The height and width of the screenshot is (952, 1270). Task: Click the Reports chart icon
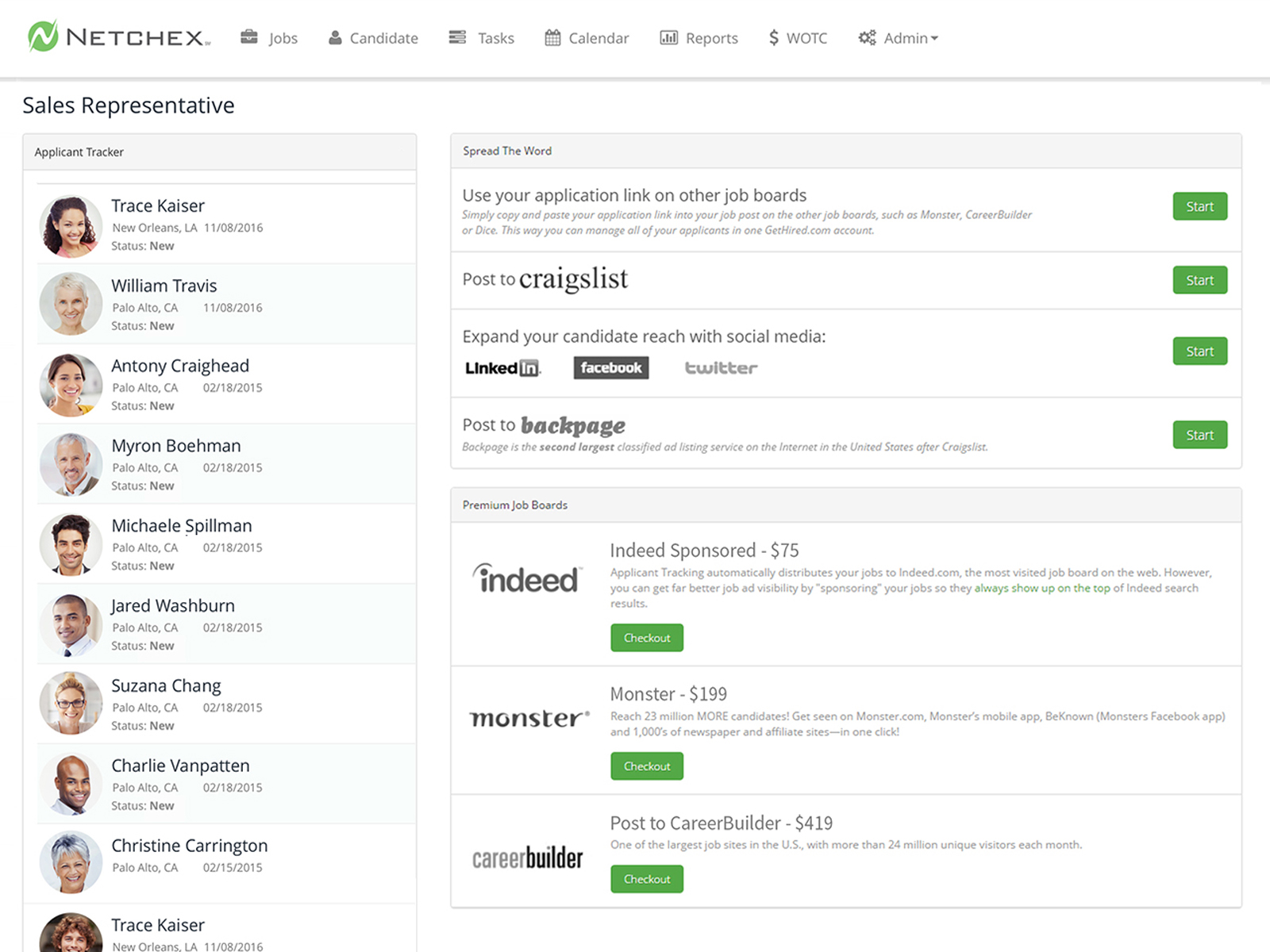coord(669,37)
